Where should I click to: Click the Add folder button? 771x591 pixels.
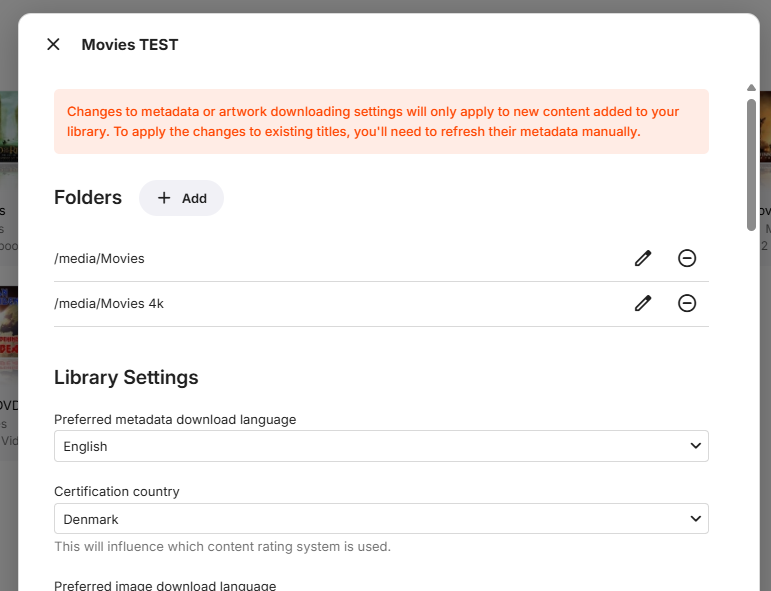181,198
